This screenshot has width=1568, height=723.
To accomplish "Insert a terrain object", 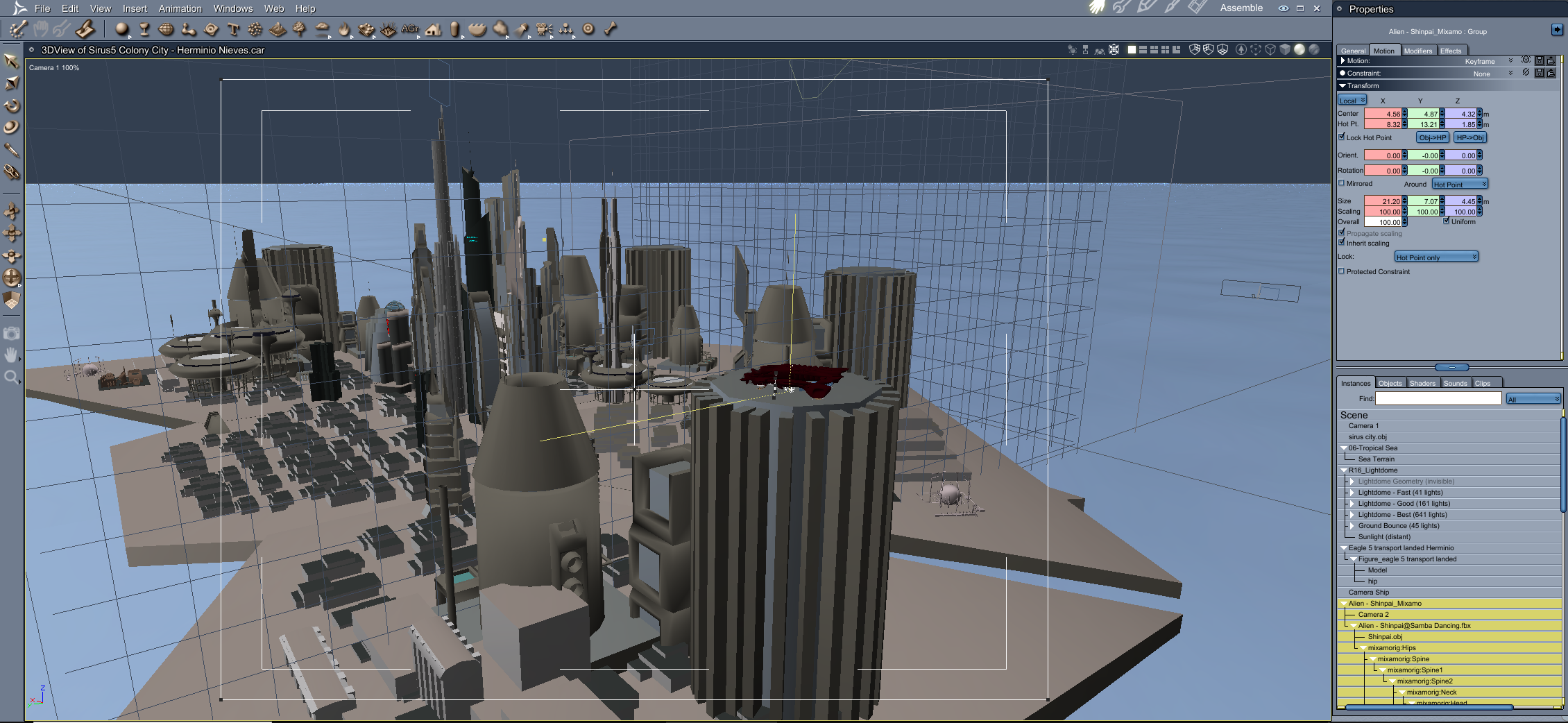I will (x=278, y=29).
